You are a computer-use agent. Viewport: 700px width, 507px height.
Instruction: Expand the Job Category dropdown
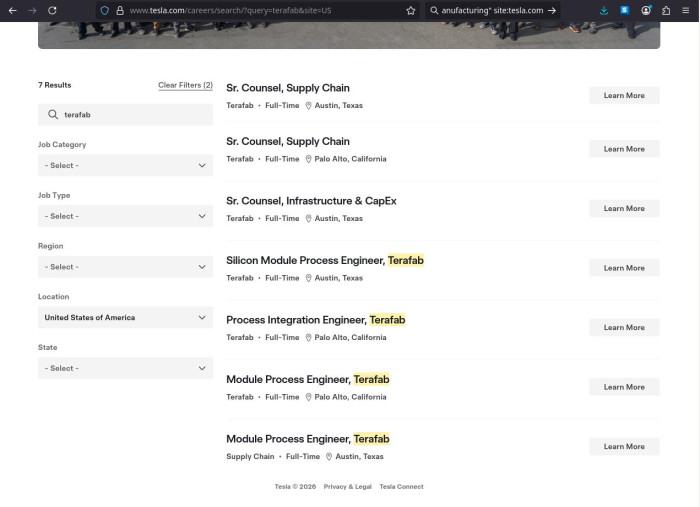click(125, 165)
